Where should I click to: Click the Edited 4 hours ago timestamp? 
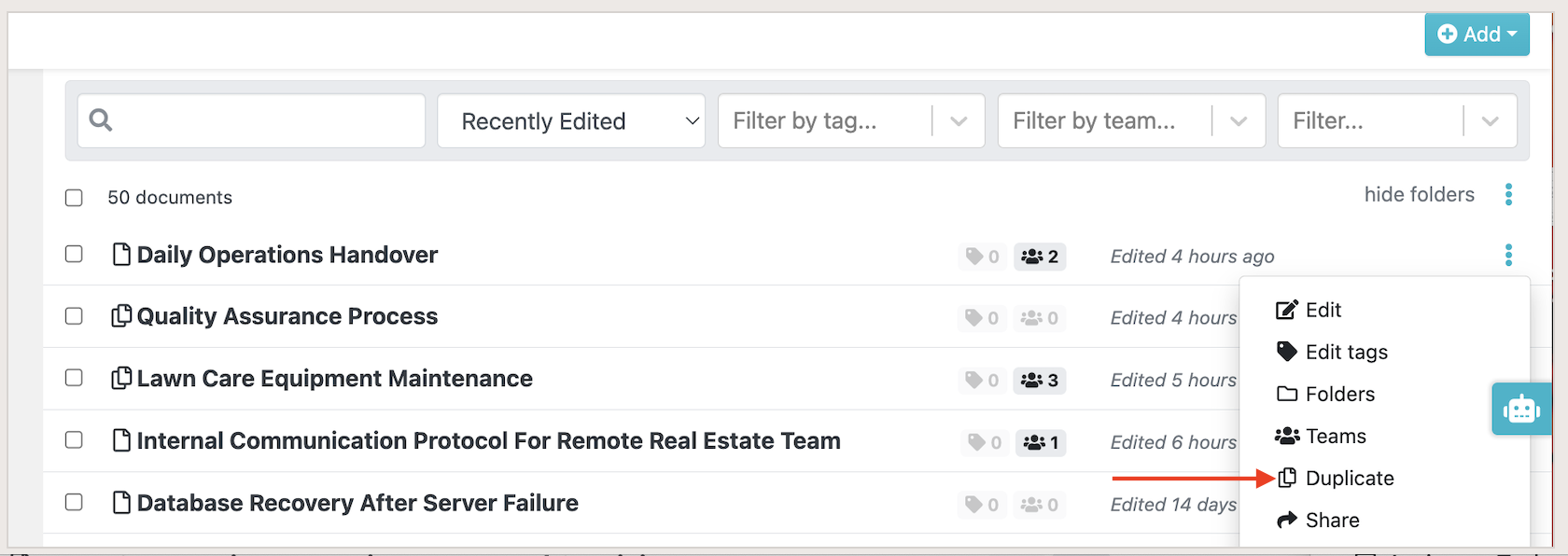pyautogui.click(x=1192, y=257)
